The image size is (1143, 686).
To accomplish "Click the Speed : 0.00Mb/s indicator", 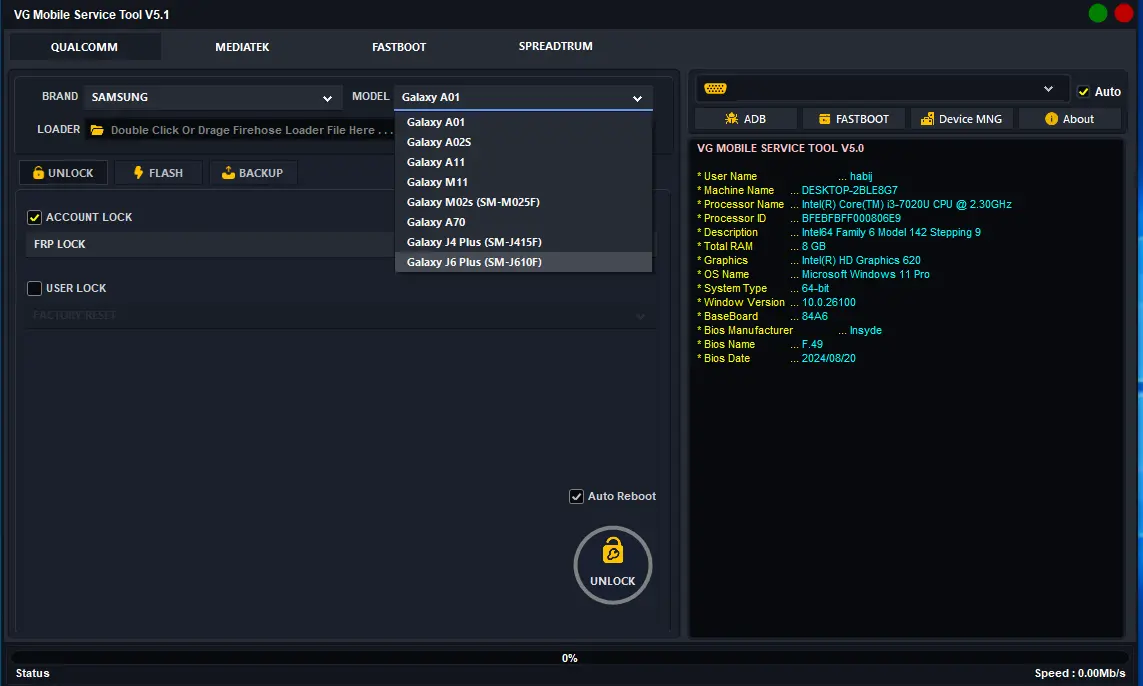I will 1080,673.
